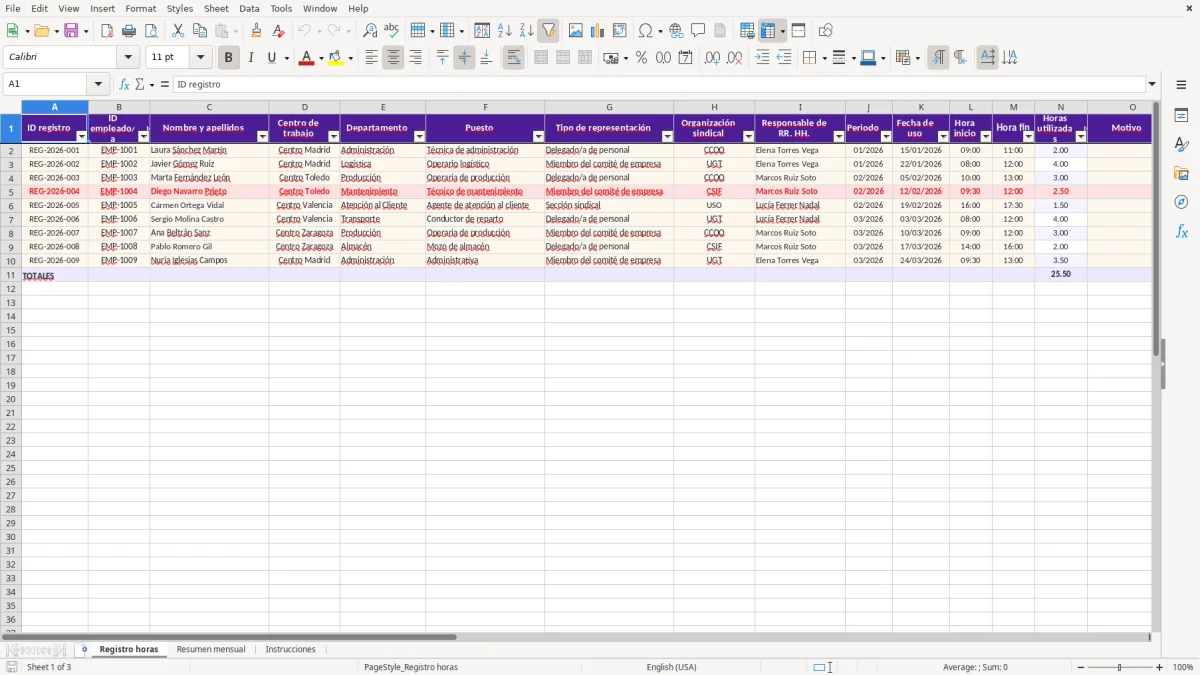Insert a hyperlink
The image size is (1200, 675).
pyautogui.click(x=676, y=31)
